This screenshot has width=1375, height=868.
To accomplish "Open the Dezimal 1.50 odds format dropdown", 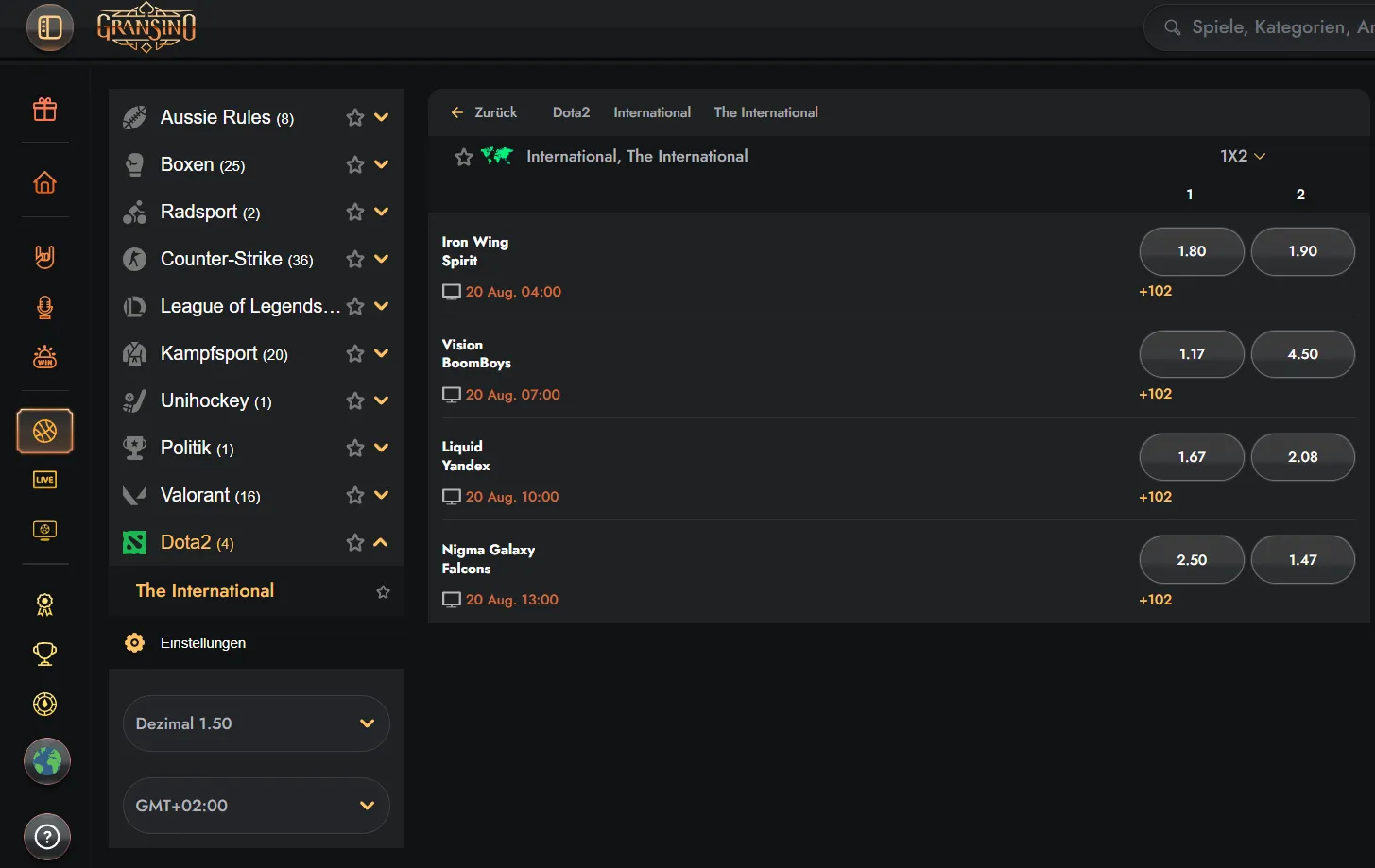I will click(256, 723).
